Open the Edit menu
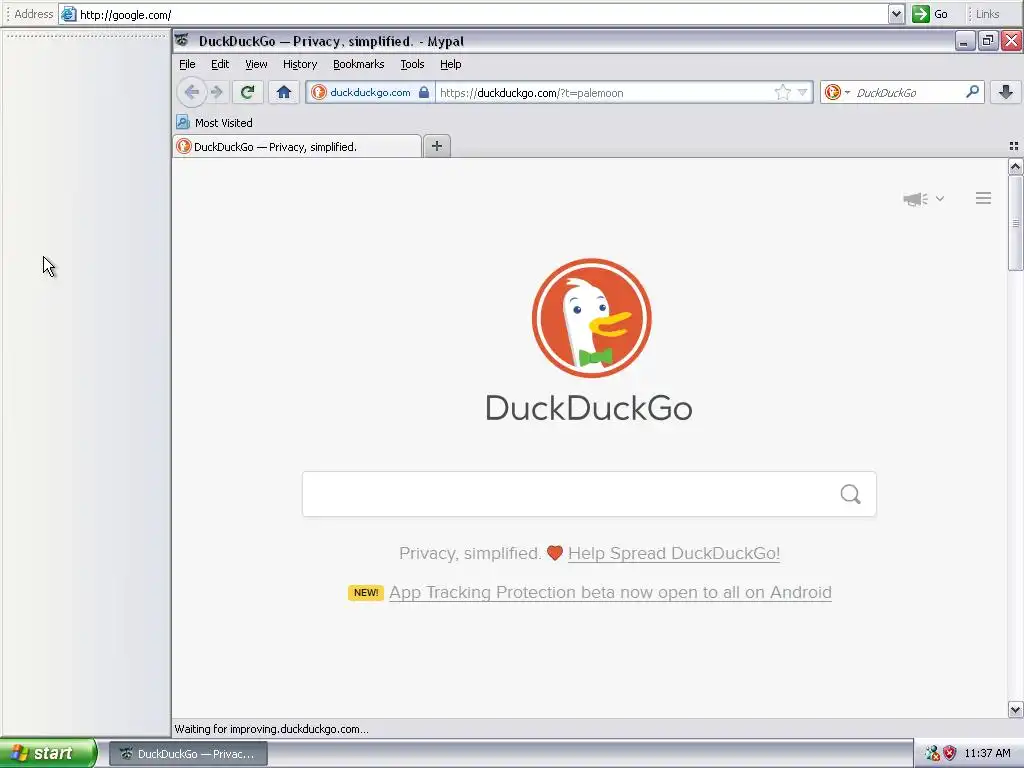 (x=220, y=64)
